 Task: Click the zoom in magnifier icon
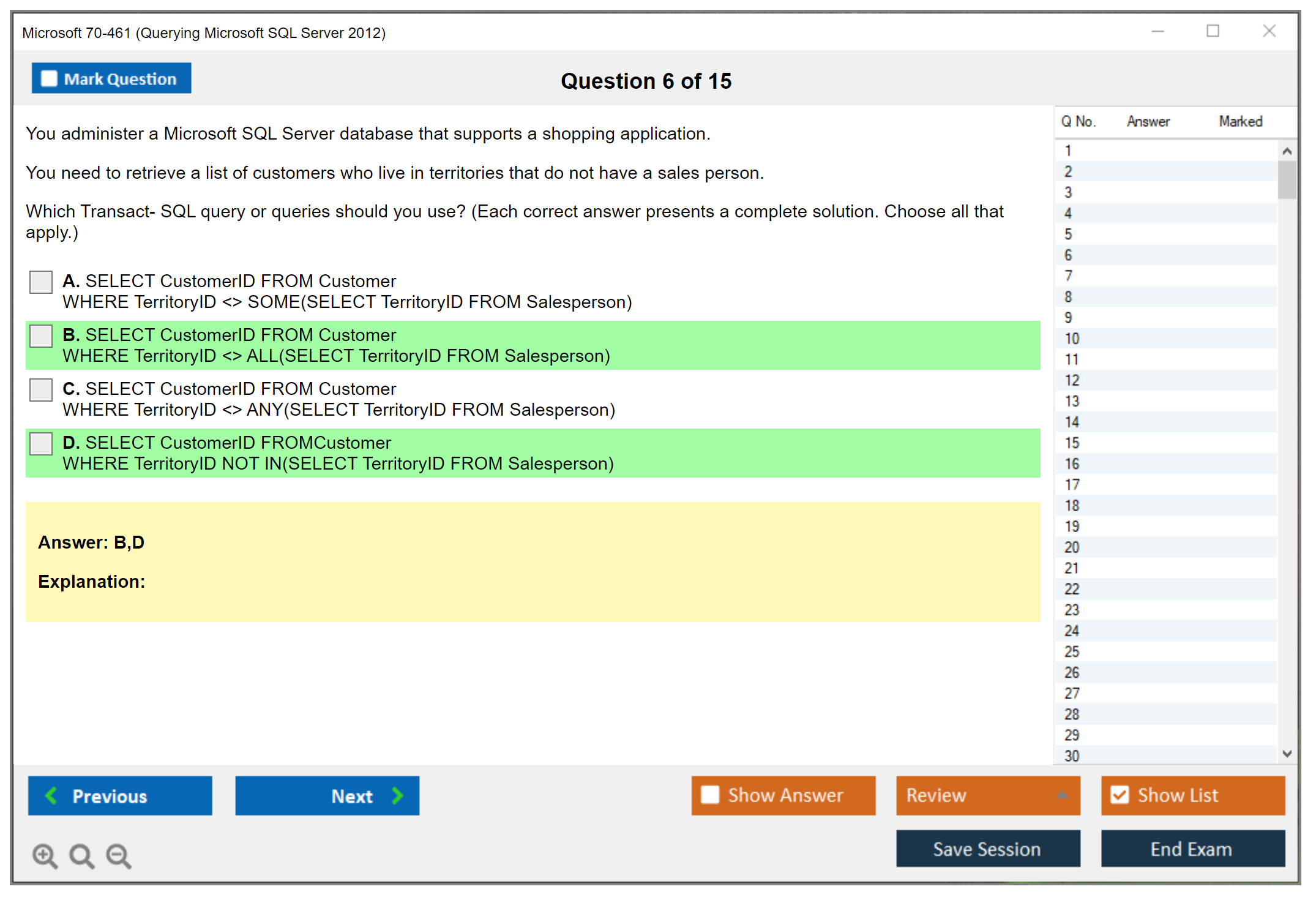click(x=45, y=855)
